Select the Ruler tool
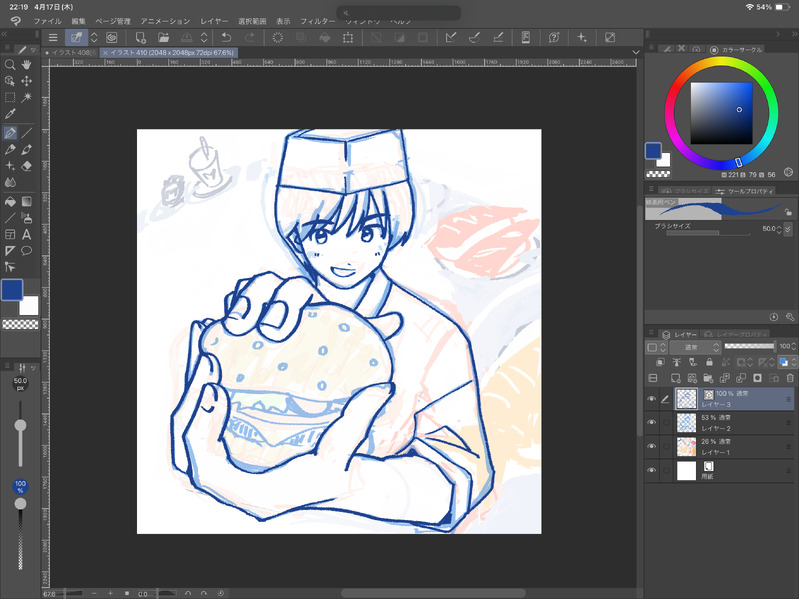The image size is (799, 599). click(10, 251)
